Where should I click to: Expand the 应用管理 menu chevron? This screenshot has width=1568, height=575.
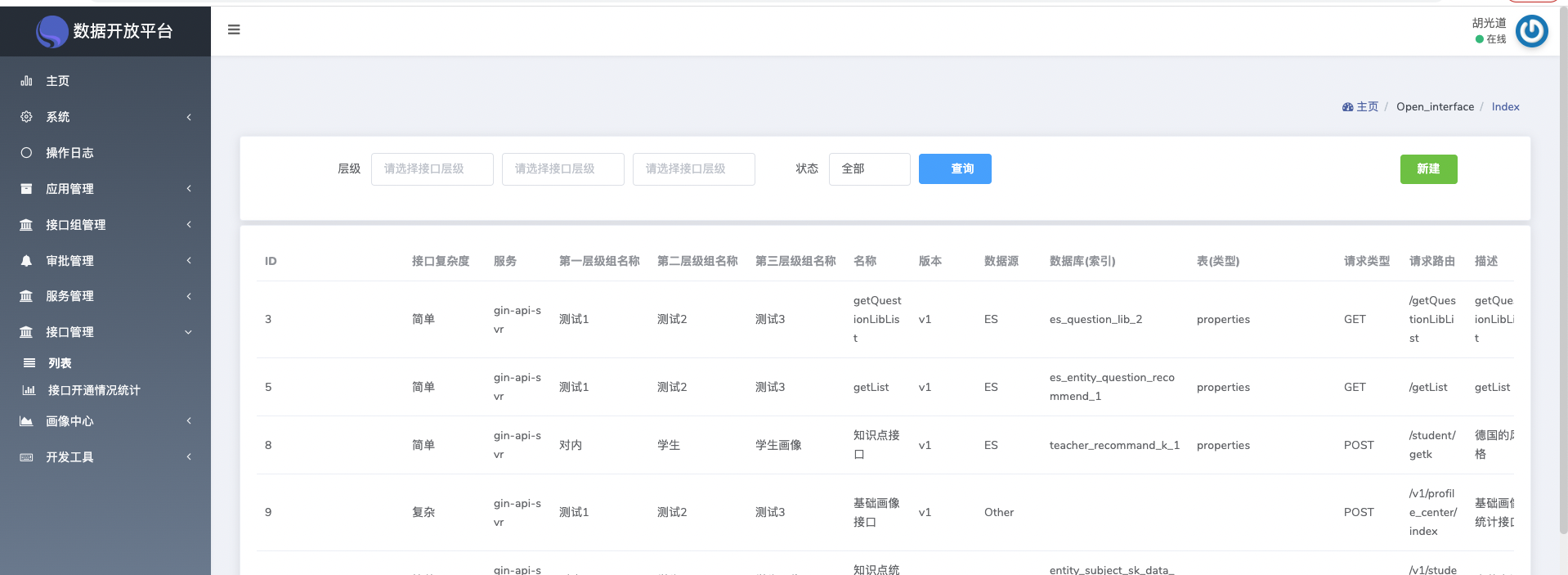pyautogui.click(x=189, y=189)
